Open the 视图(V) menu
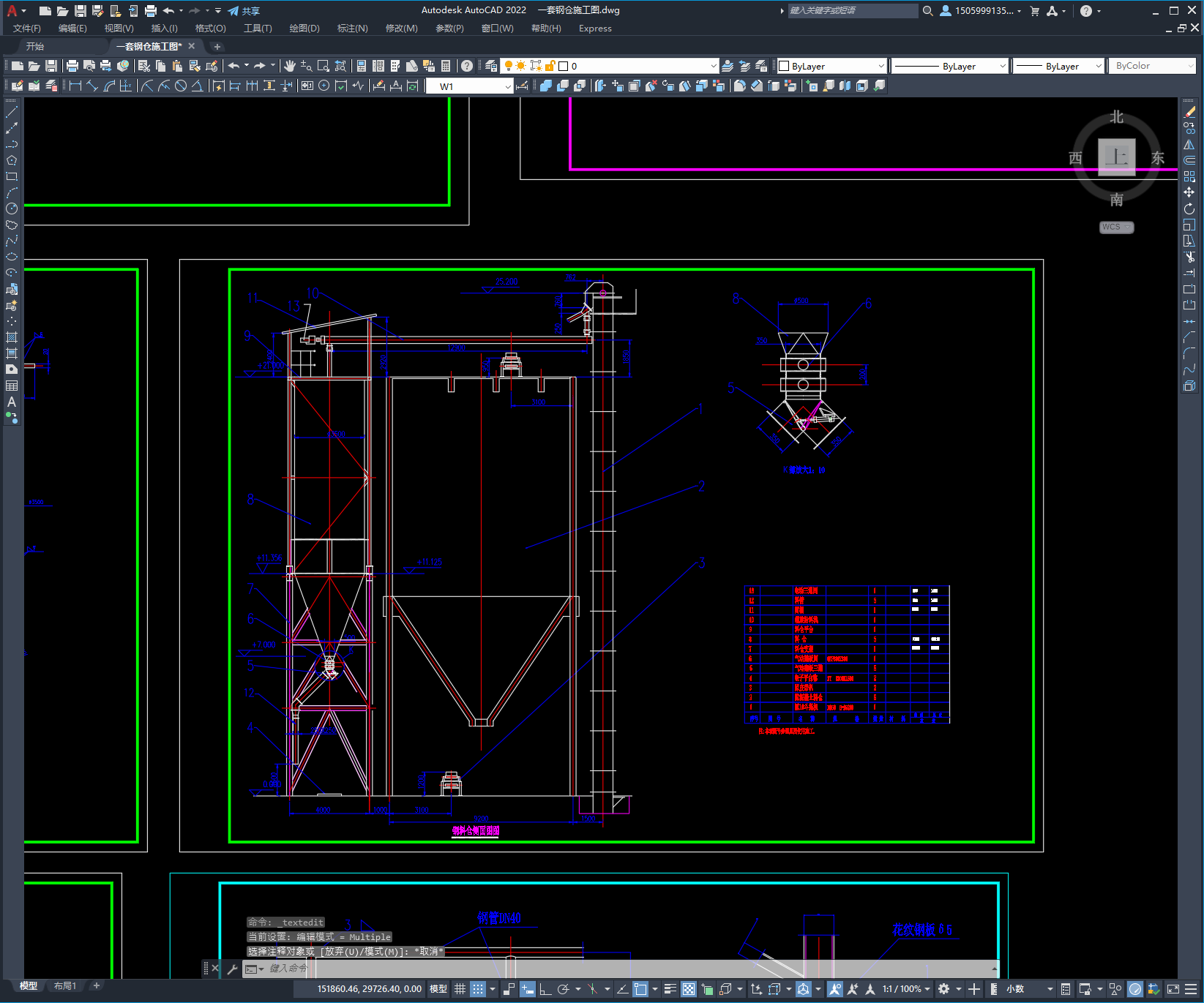This screenshot has height=1003, width=1204. [x=119, y=29]
